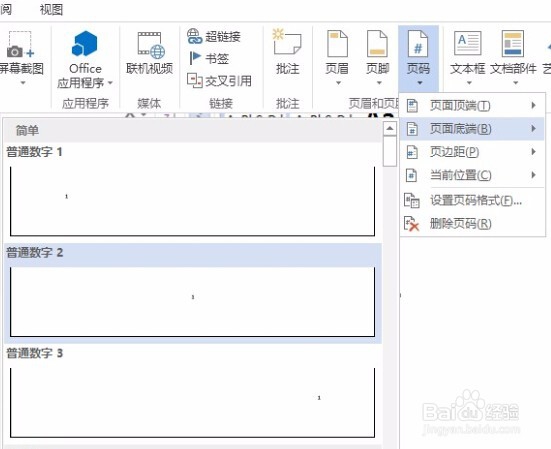Screen dimensions: 551x449
Task: Click the Page Number (页码) icon
Action: click(x=418, y=44)
